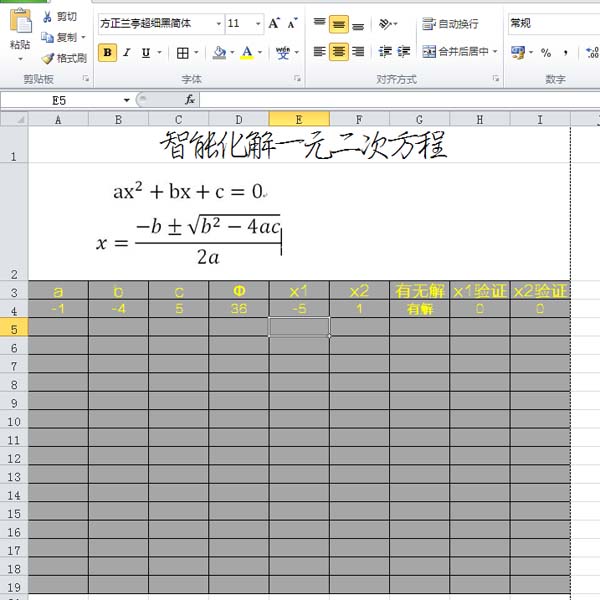Click header cell x1验证
Viewport: 600px width, 600px height.
pyautogui.click(x=479, y=291)
